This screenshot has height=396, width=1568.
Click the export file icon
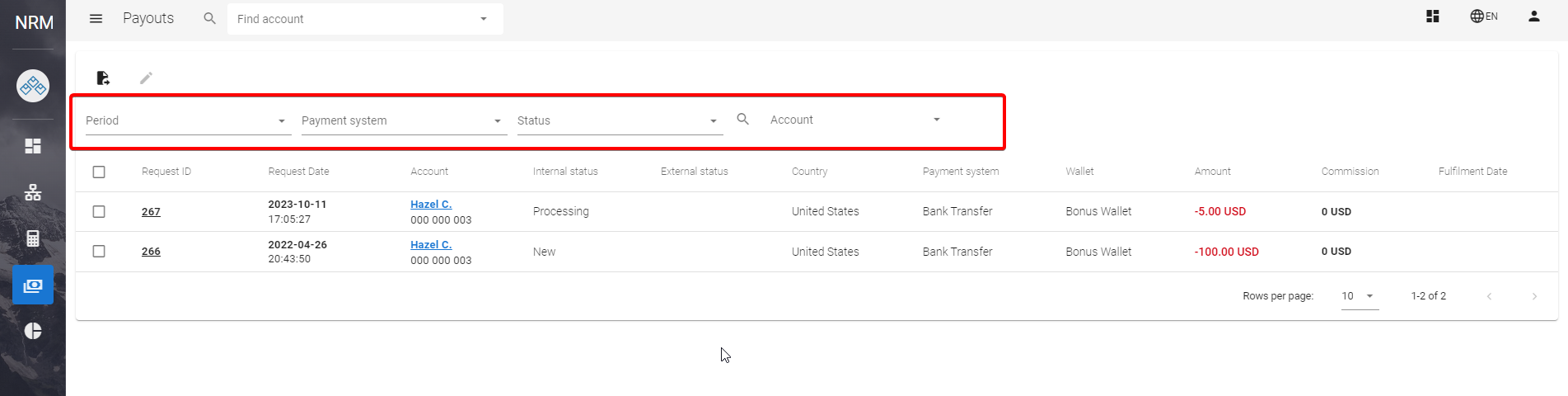coord(103,78)
